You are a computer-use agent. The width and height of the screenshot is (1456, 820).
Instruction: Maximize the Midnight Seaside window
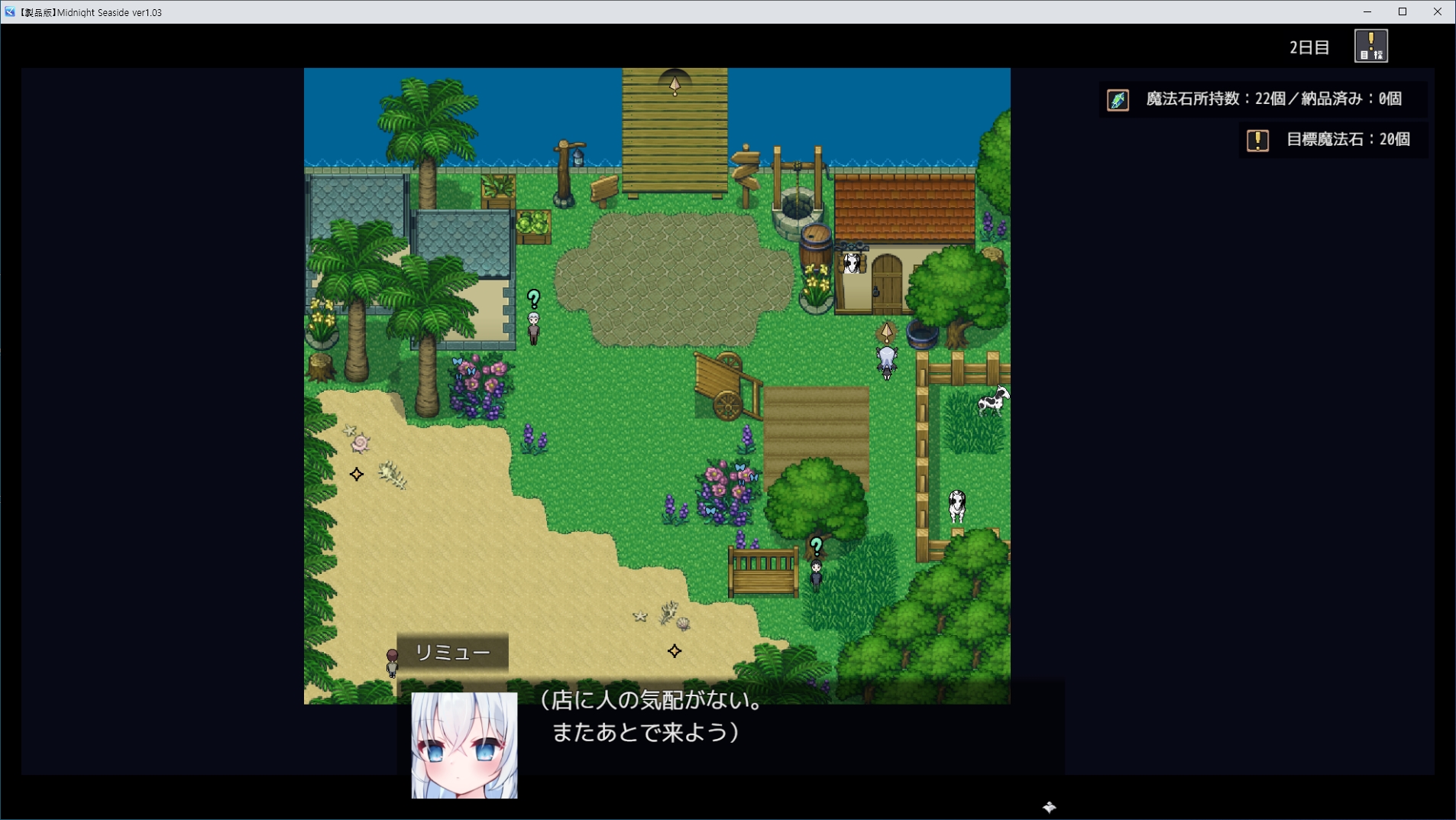(1403, 11)
